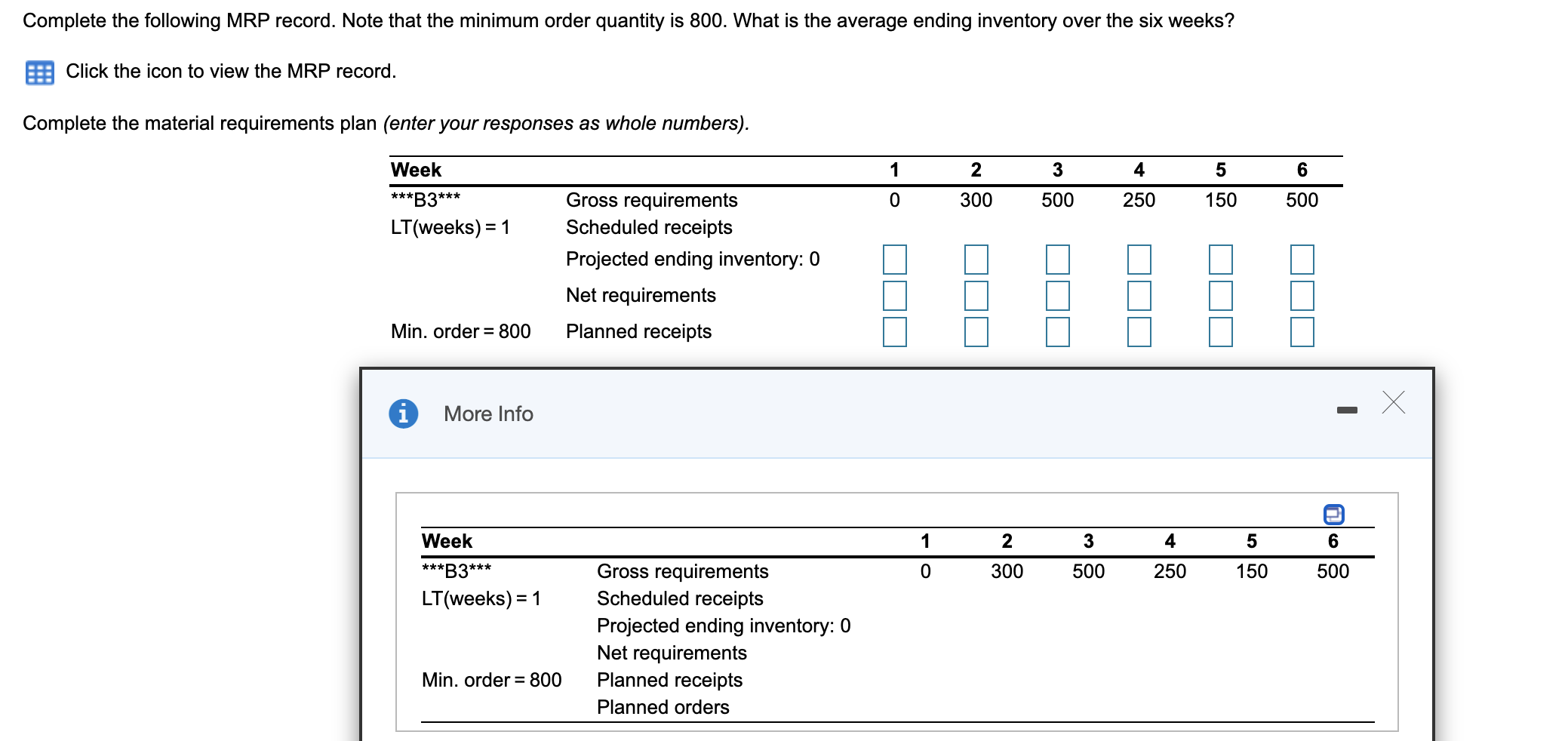Click the copy table icon in popup
Image resolution: width=1568 pixels, height=741 pixels.
tap(1333, 515)
